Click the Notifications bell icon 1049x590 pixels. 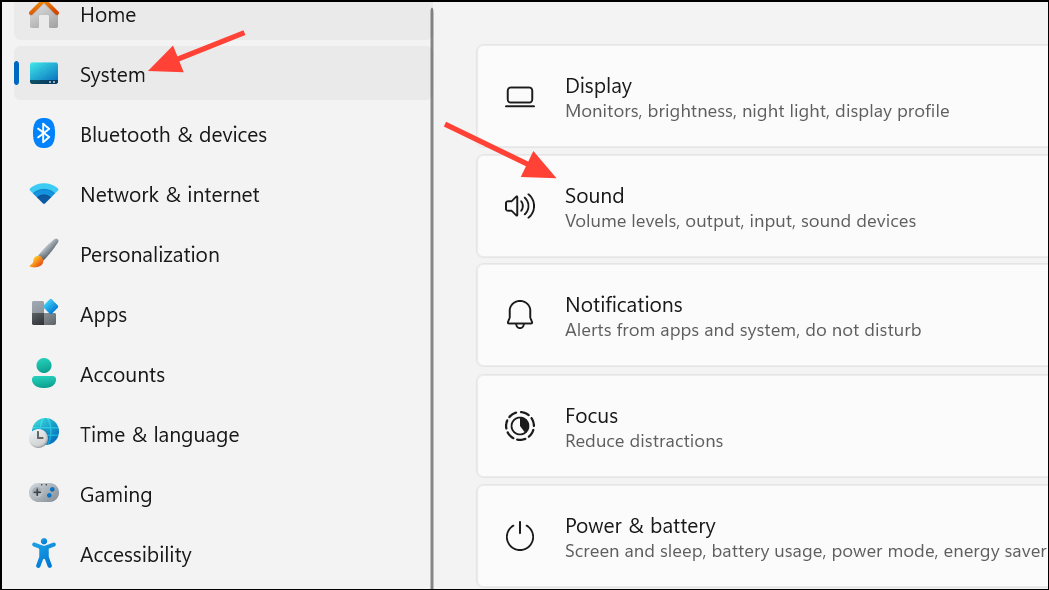(520, 314)
